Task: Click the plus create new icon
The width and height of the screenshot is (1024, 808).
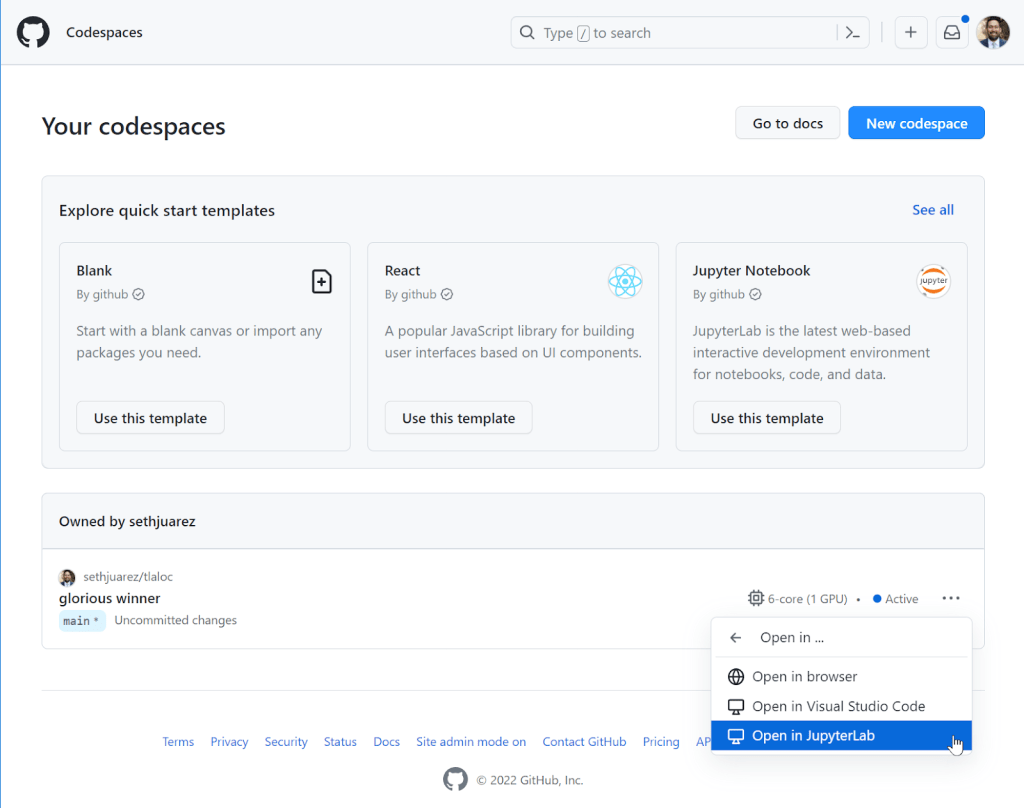Action: 910,33
